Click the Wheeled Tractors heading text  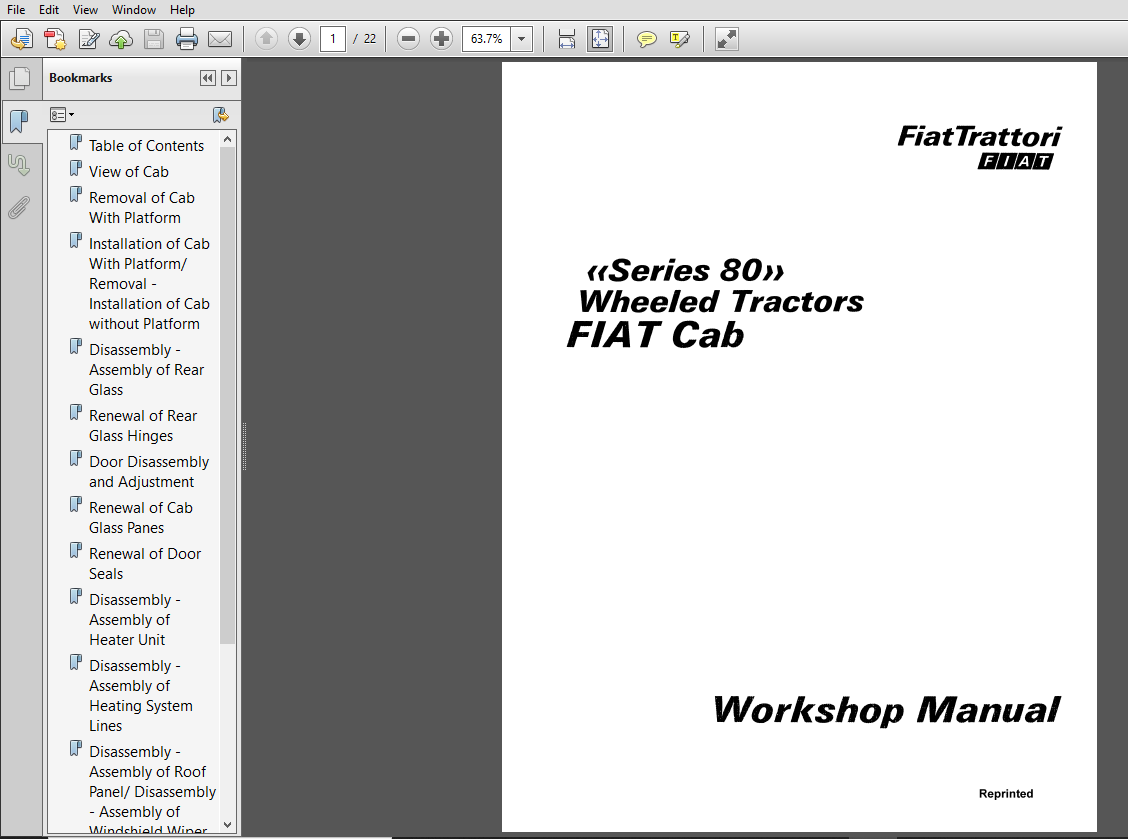[x=721, y=301]
